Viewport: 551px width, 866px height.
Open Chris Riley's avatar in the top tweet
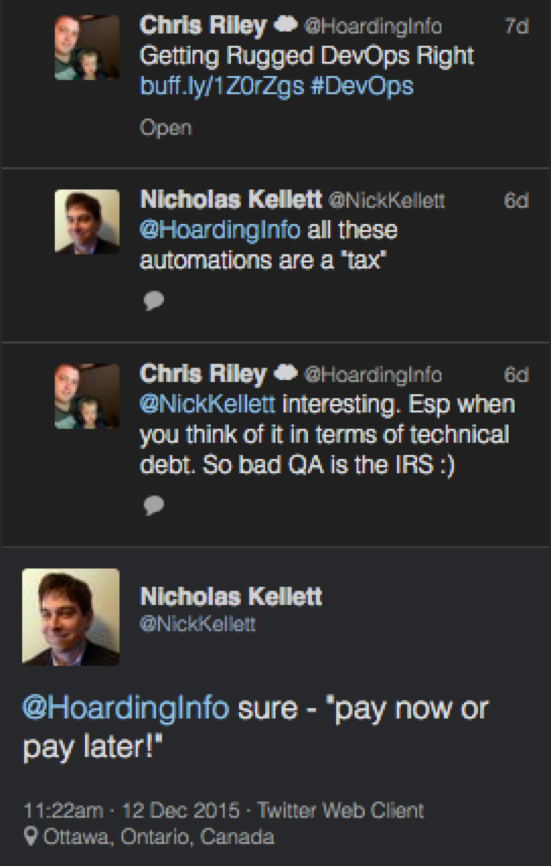click(87, 47)
